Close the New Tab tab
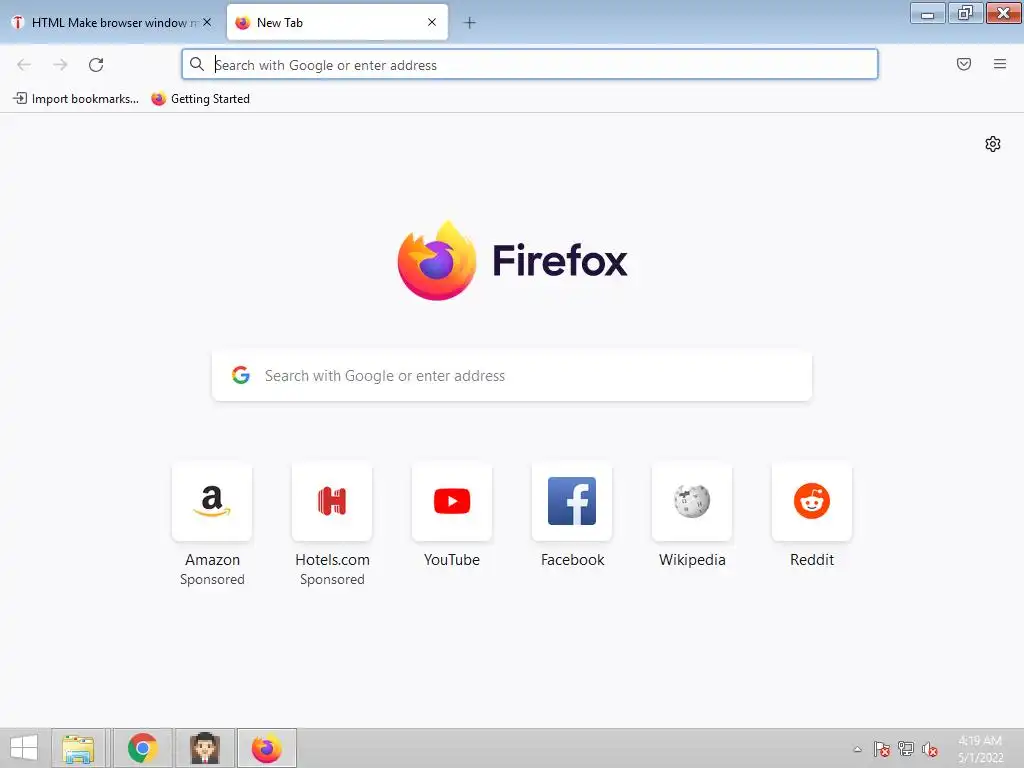1024x768 pixels. tap(432, 22)
